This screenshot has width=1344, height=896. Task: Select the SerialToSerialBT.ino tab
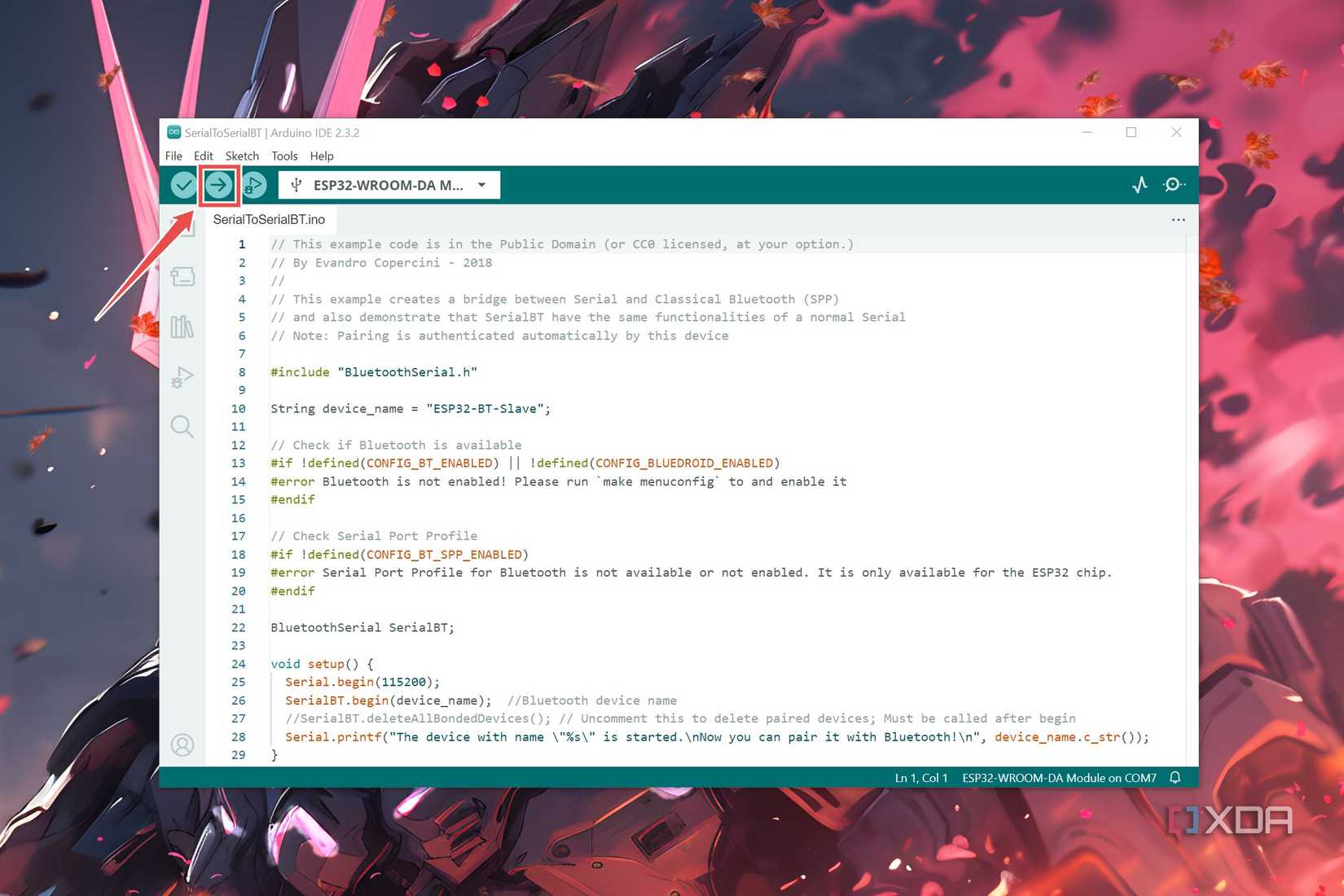[269, 219]
